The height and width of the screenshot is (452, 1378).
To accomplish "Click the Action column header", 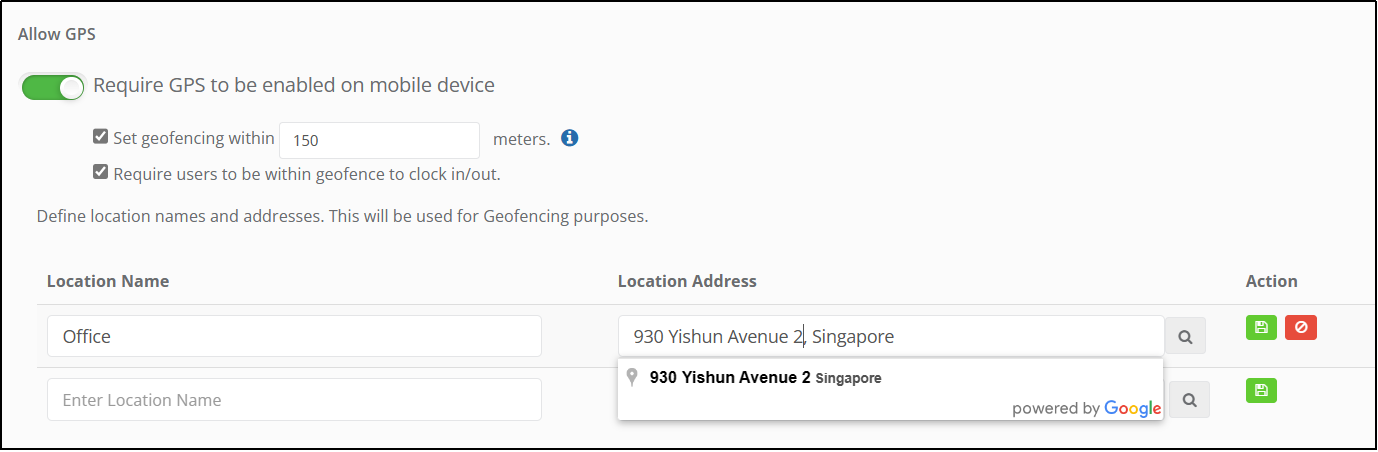I will click(1271, 281).
